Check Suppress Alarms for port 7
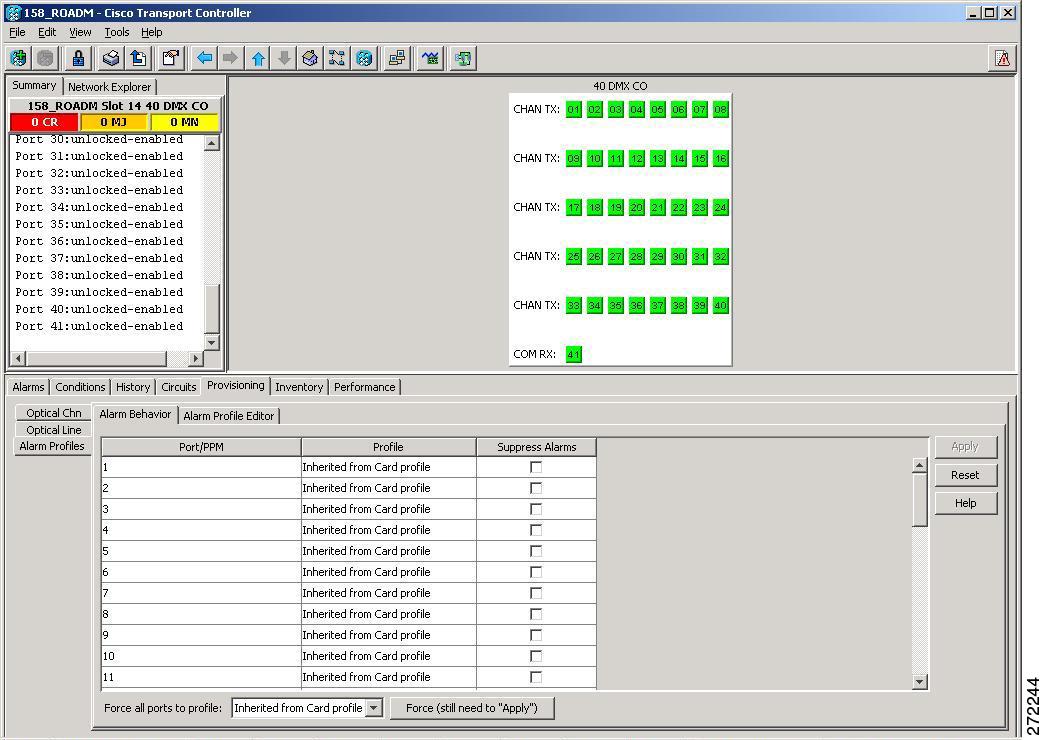The image size is (1042, 740). (x=536, y=593)
